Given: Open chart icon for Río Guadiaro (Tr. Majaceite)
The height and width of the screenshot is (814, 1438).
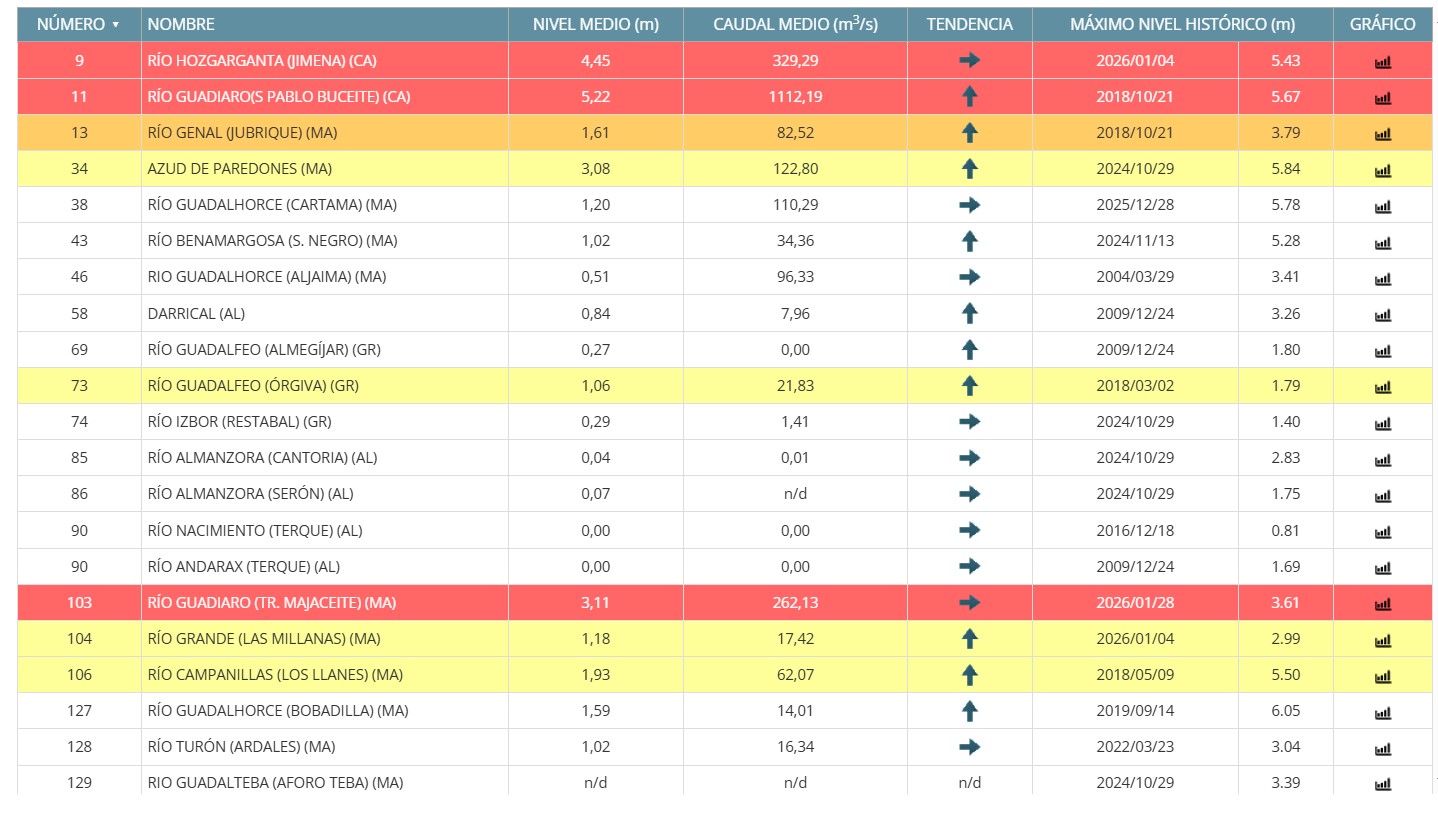Looking at the screenshot, I should (1382, 604).
